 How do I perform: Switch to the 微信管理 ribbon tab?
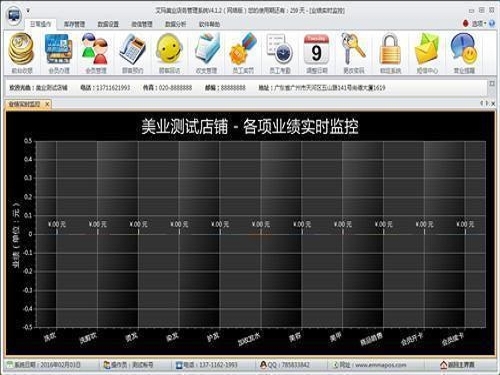(142, 24)
